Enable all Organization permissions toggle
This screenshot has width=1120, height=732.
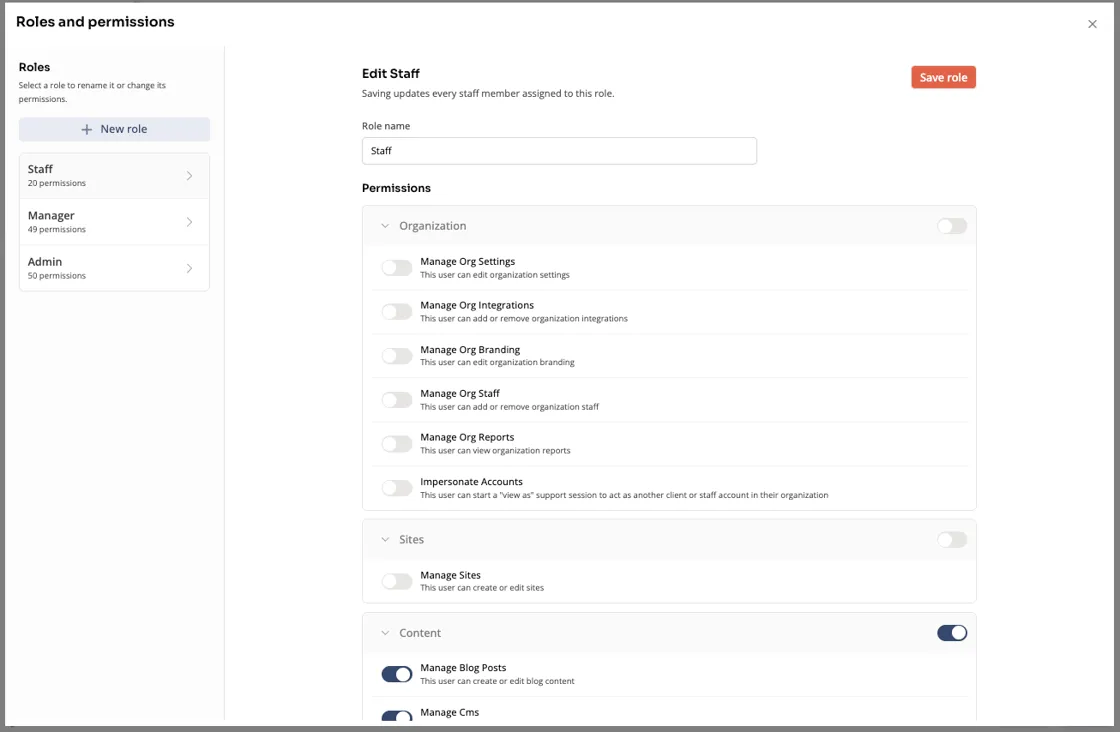click(952, 226)
